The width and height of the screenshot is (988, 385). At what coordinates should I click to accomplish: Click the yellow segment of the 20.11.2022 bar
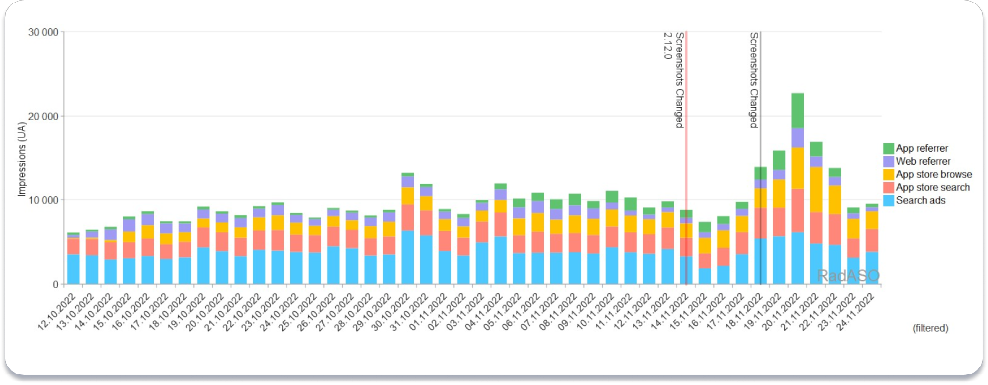pos(798,168)
